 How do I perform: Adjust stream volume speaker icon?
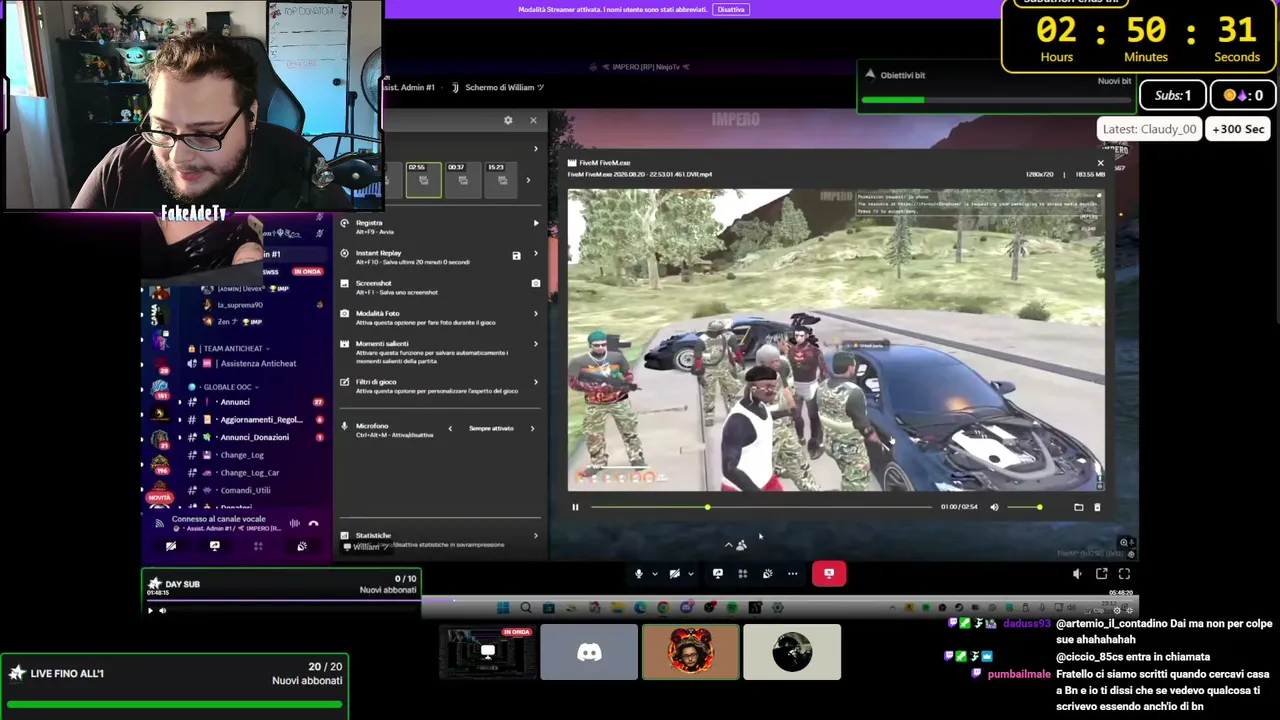1077,574
